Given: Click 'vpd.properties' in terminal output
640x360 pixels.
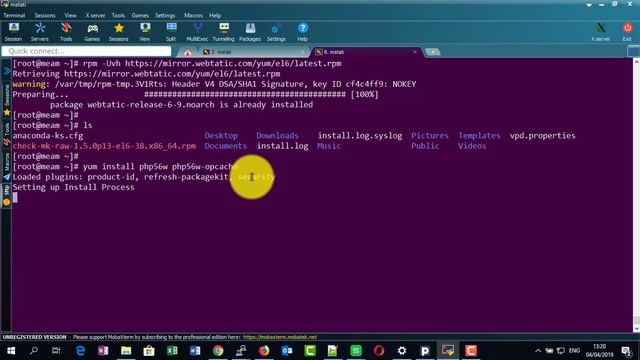Looking at the screenshot, I should coord(542,136).
